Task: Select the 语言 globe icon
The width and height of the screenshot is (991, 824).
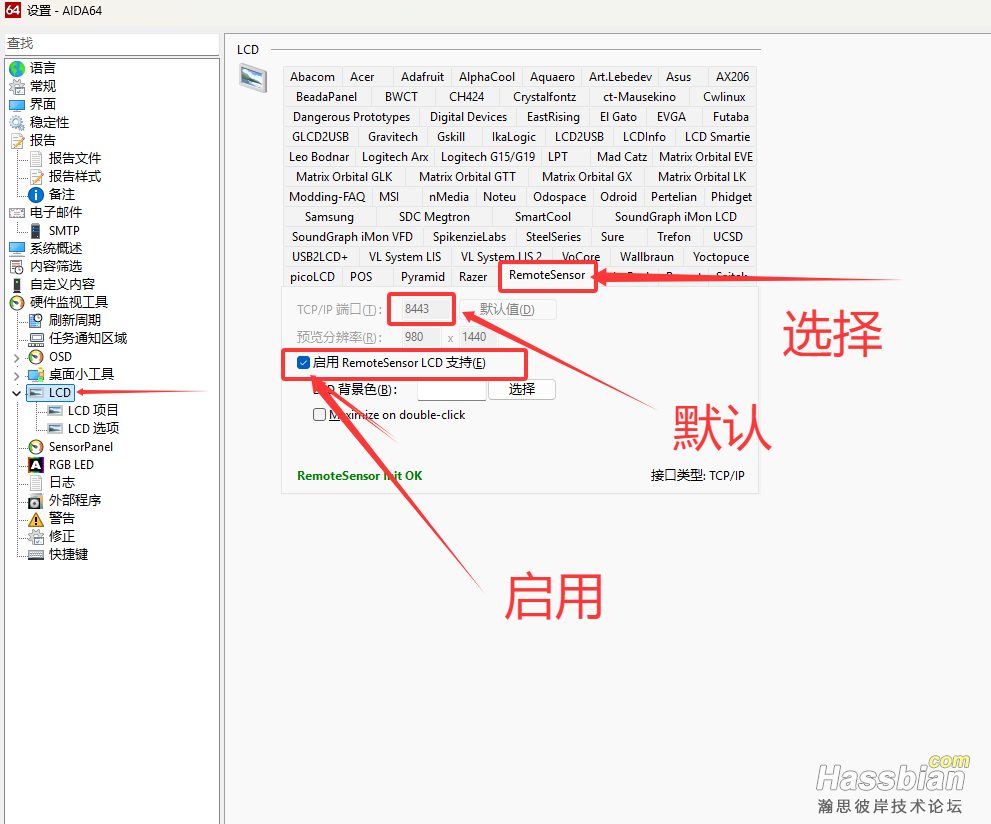Action: [17, 68]
